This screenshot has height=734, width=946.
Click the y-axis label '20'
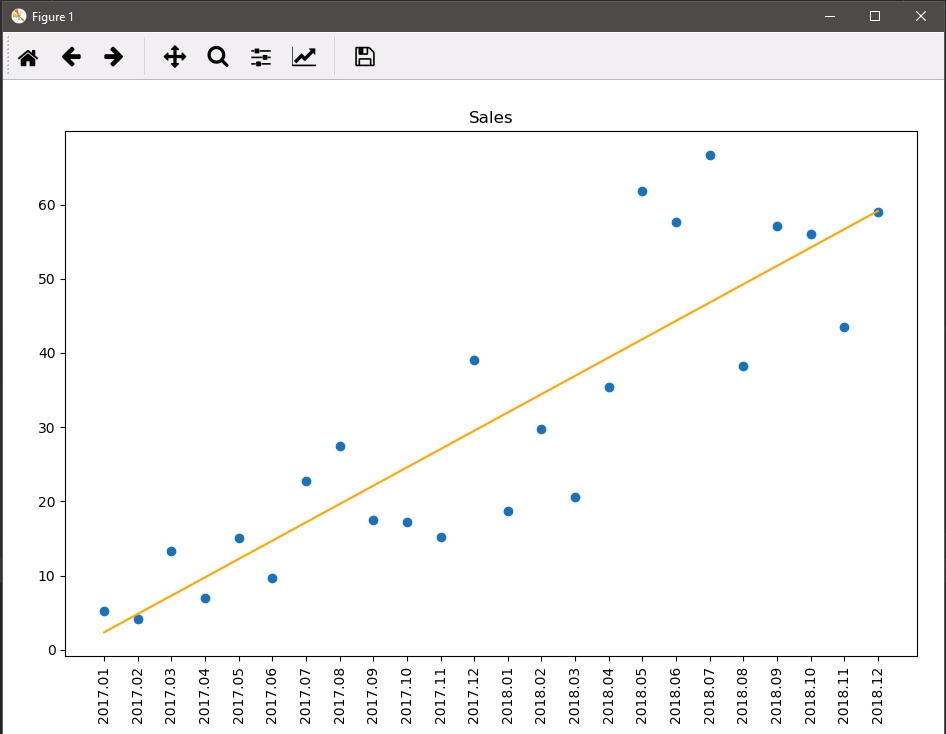47,502
